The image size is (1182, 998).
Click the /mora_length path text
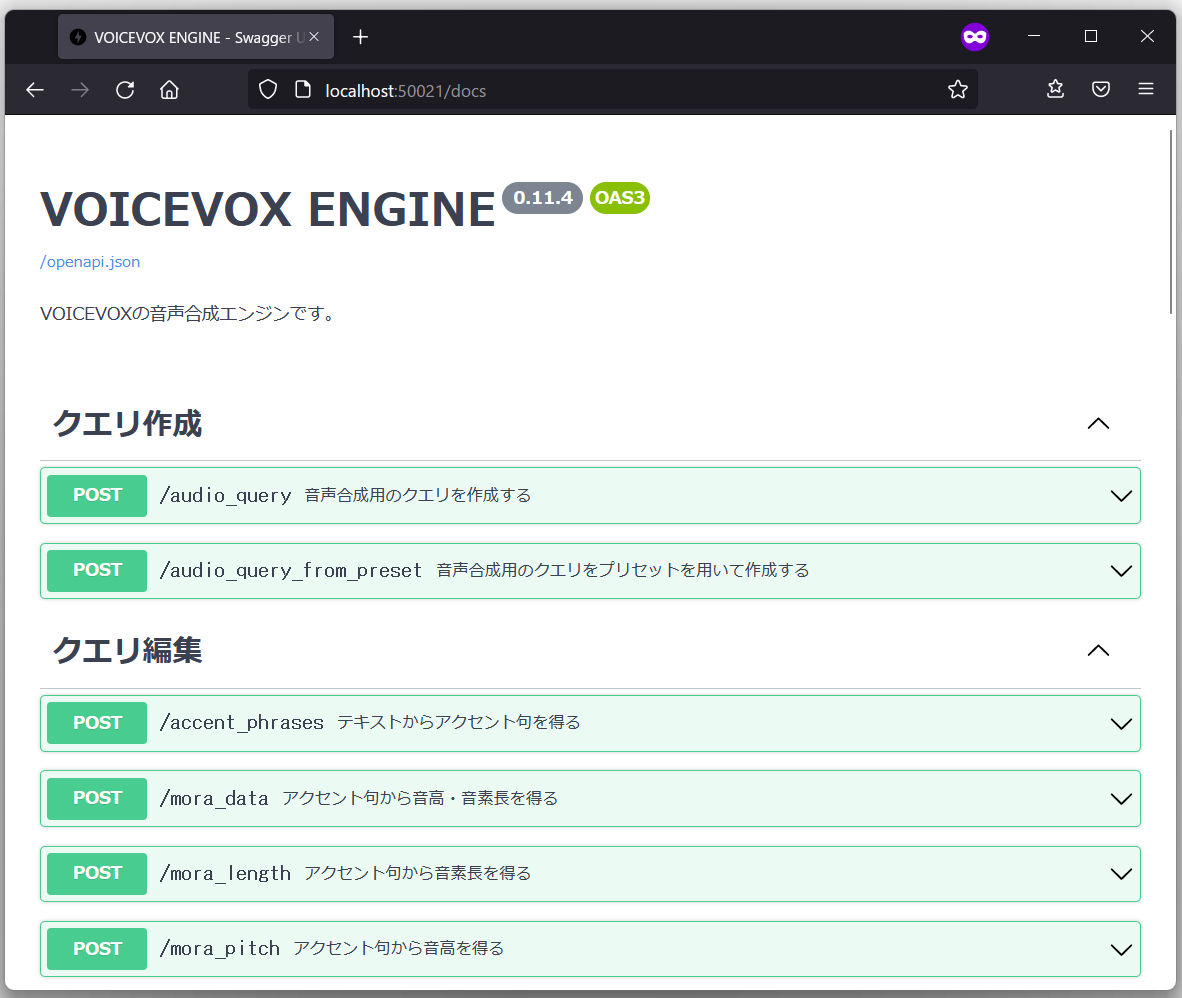(225, 874)
